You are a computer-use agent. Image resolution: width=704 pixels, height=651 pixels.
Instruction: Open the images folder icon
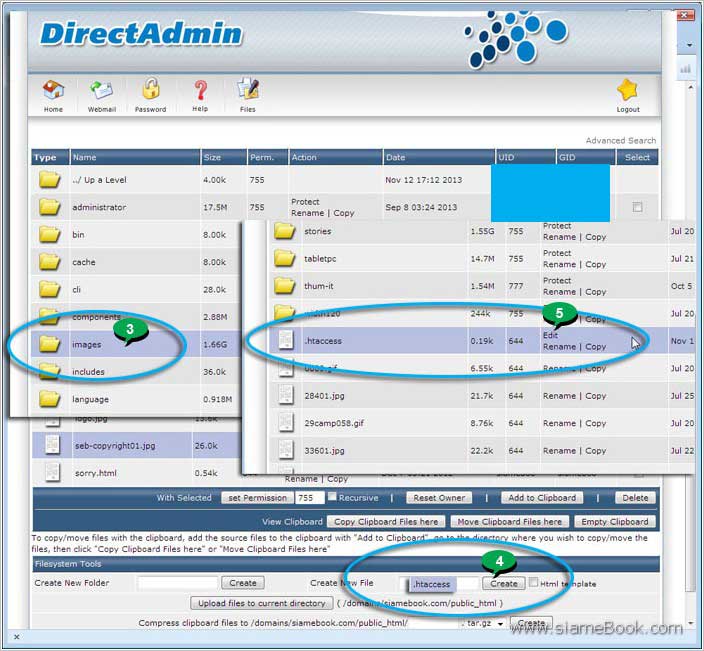click(x=49, y=344)
